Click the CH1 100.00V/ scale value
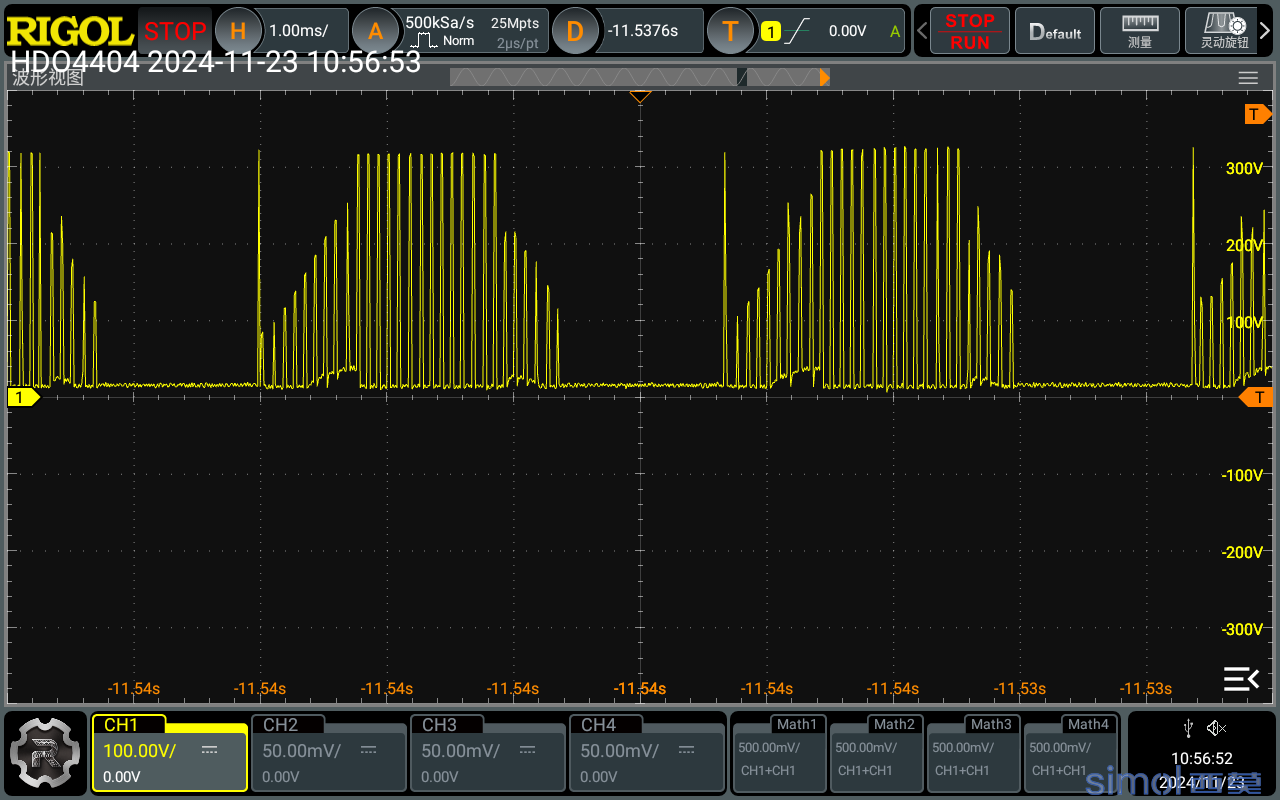The width and height of the screenshot is (1280, 800). click(x=140, y=750)
